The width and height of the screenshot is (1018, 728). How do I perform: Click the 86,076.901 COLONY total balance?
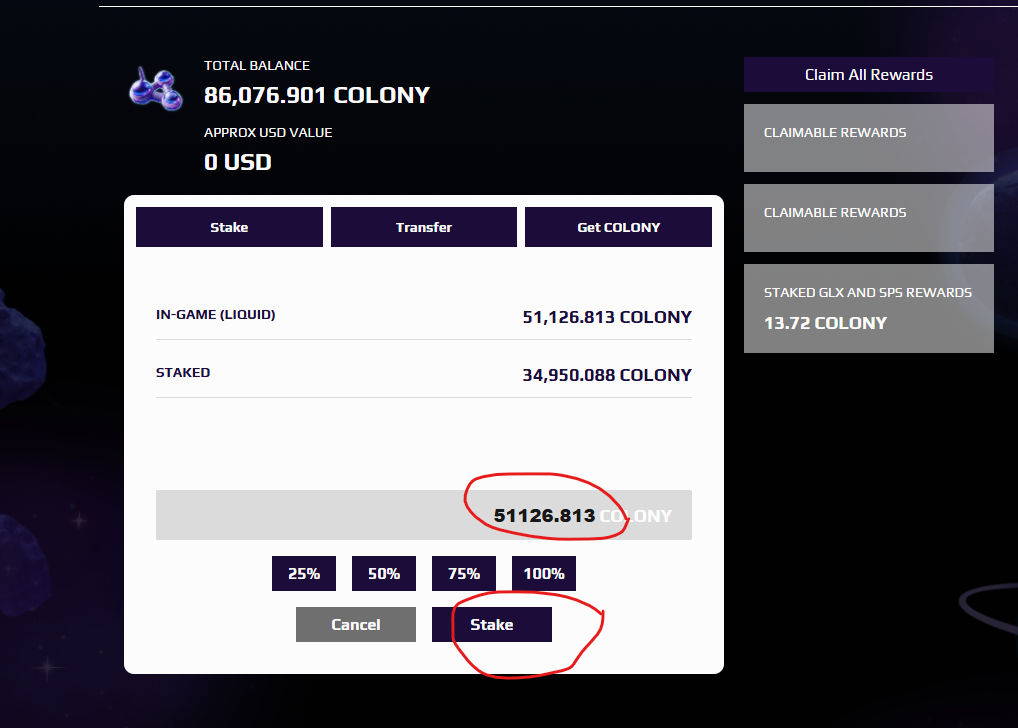pyautogui.click(x=317, y=95)
